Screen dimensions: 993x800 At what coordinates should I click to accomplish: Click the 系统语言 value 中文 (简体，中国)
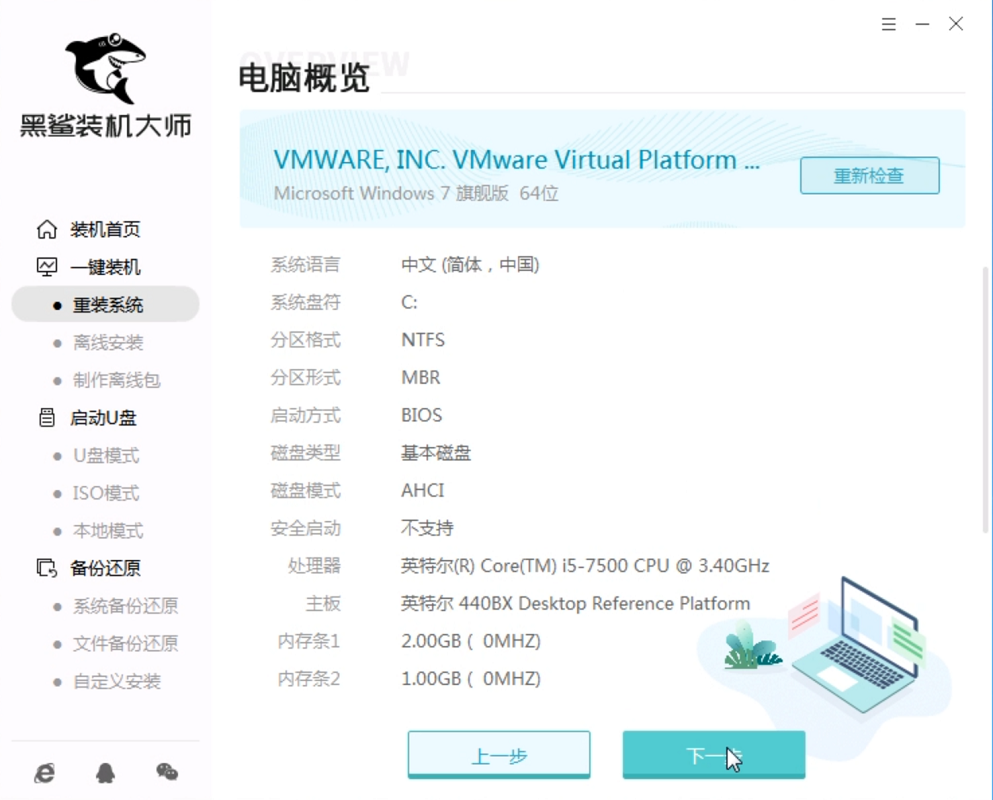point(471,265)
